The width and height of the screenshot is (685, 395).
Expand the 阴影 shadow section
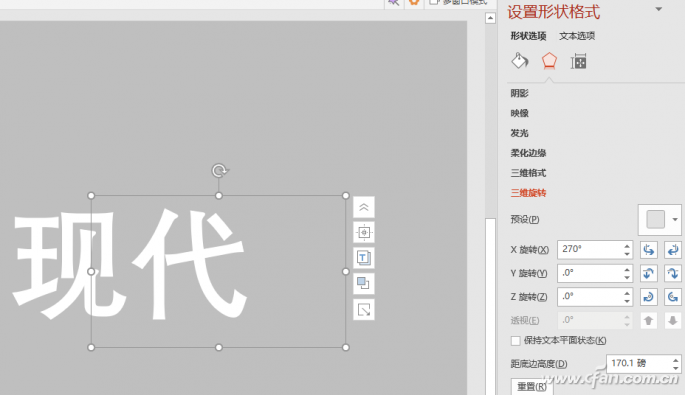coord(519,93)
